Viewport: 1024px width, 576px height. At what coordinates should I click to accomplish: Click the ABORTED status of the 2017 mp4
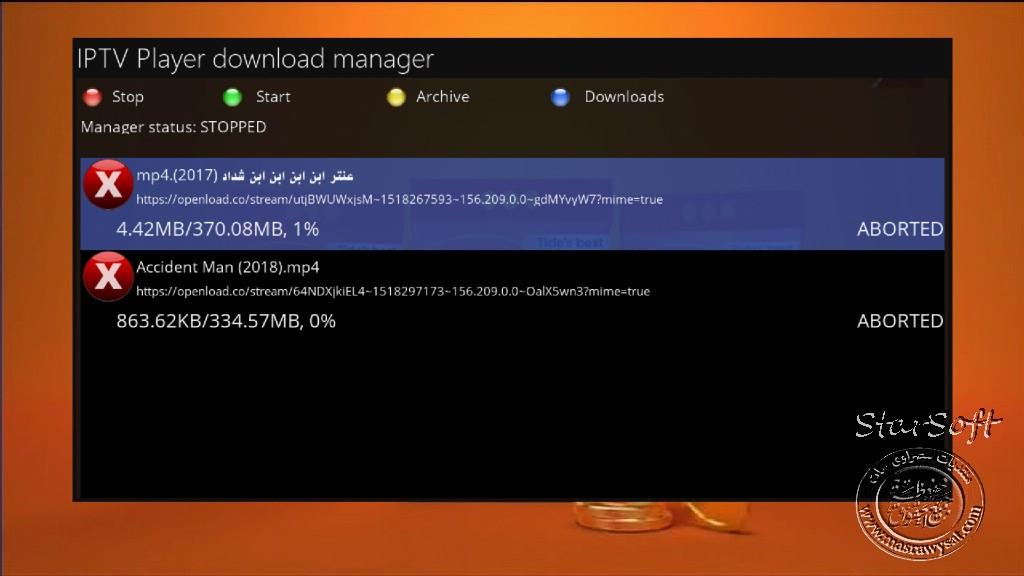point(900,229)
